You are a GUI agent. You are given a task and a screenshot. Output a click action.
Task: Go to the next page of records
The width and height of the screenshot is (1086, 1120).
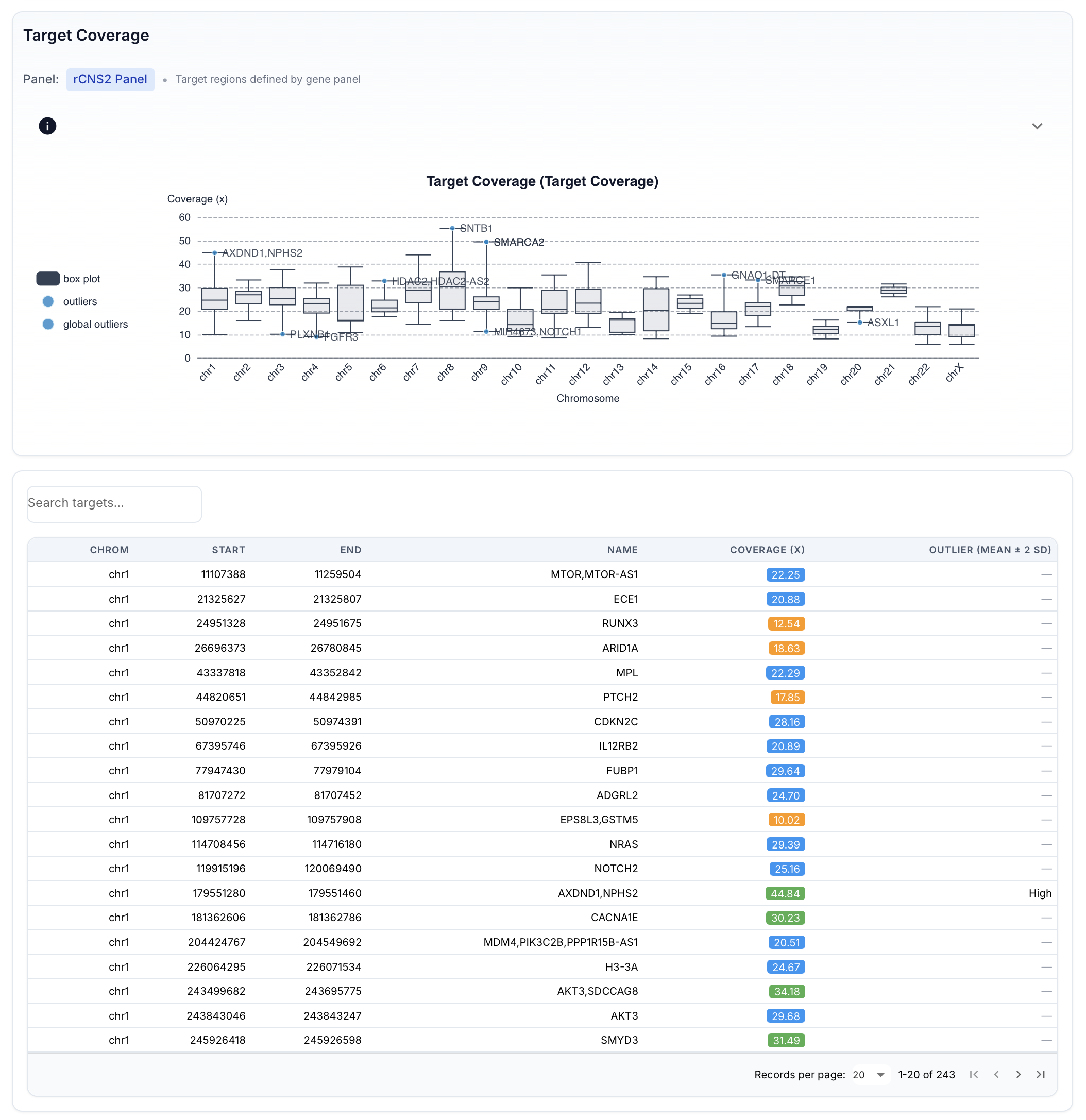point(1019,1074)
